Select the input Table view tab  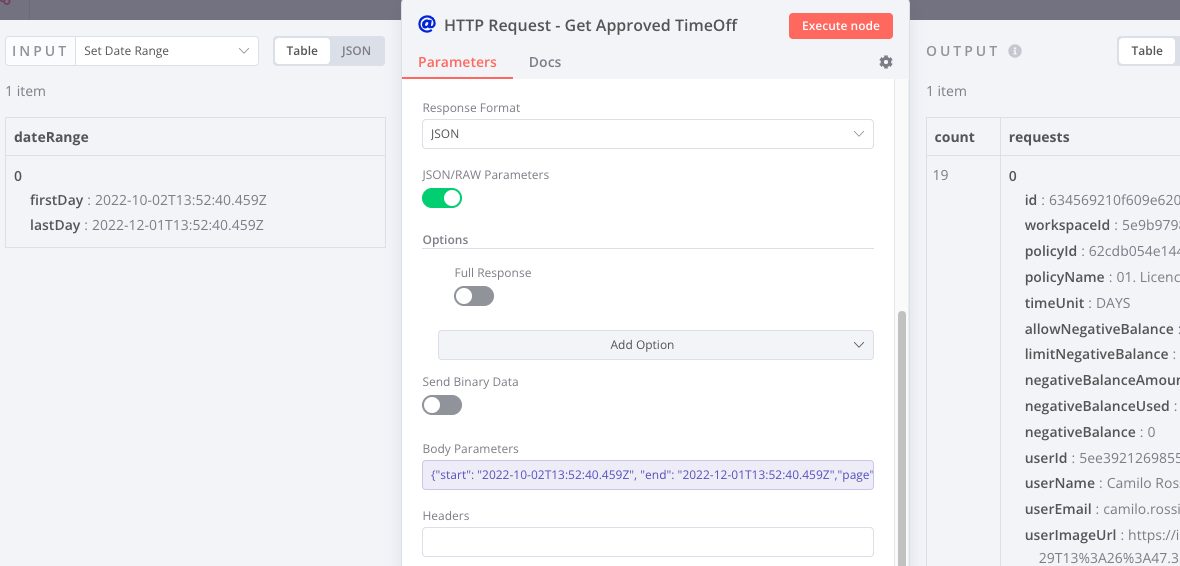[302, 51]
